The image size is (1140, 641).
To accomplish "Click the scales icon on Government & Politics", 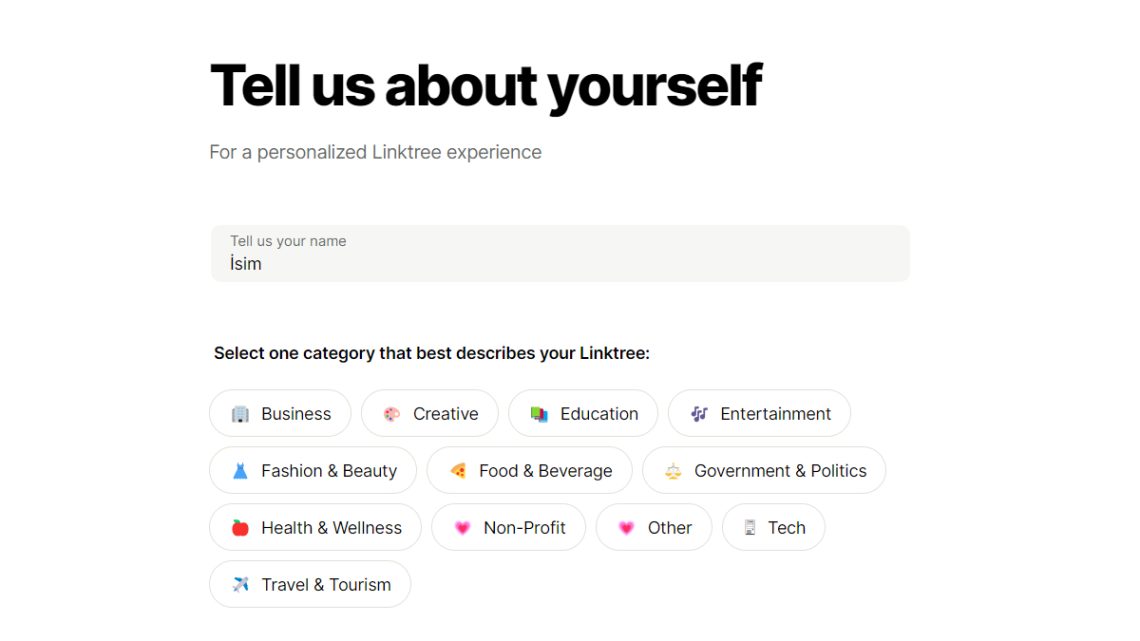I will pos(673,471).
